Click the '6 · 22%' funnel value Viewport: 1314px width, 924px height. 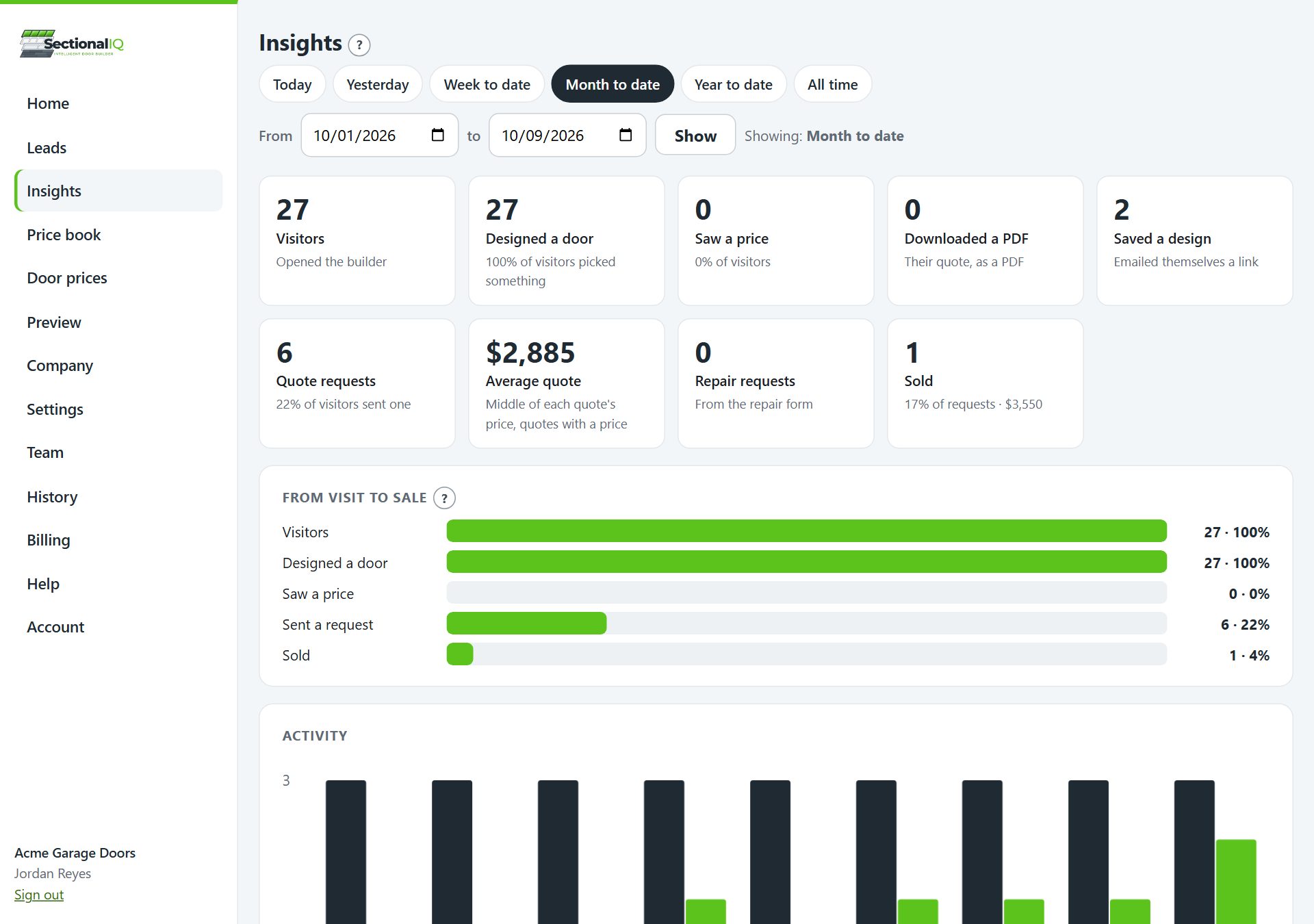click(x=1245, y=624)
